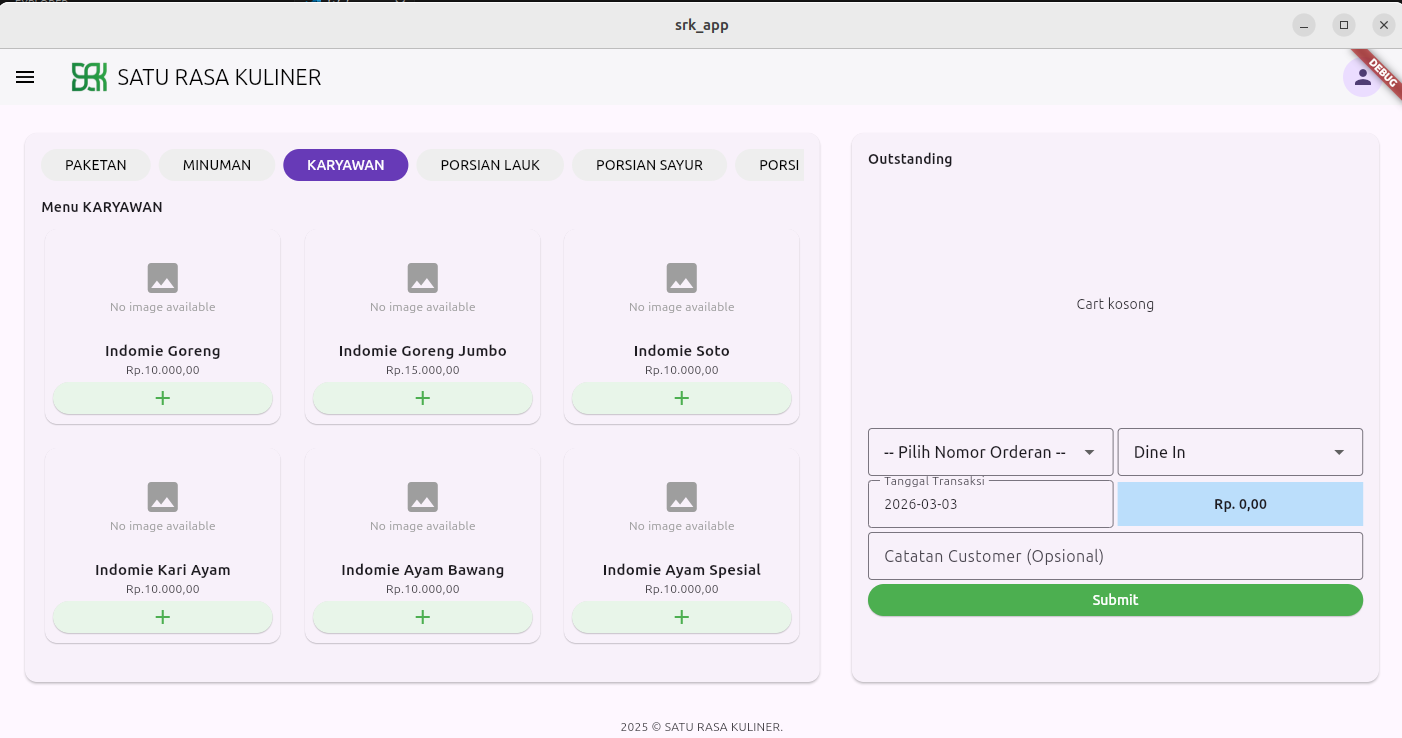Add Indomie Goreng to cart

(163, 398)
